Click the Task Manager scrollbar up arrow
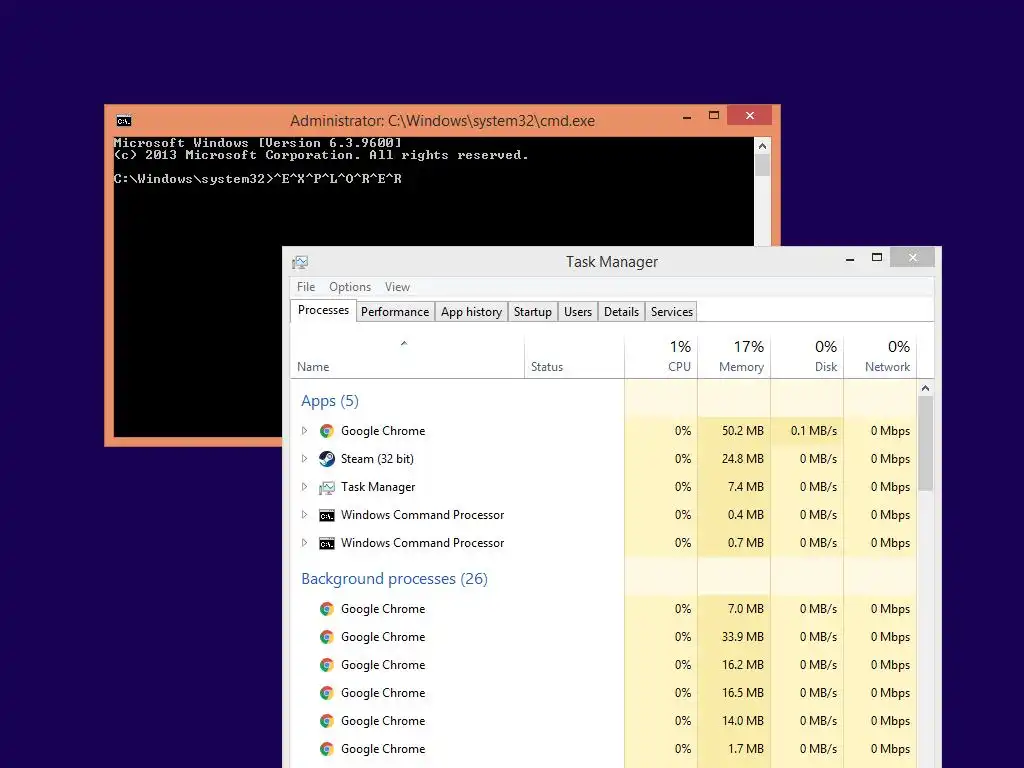Screen dimensions: 1024x768 (925, 388)
